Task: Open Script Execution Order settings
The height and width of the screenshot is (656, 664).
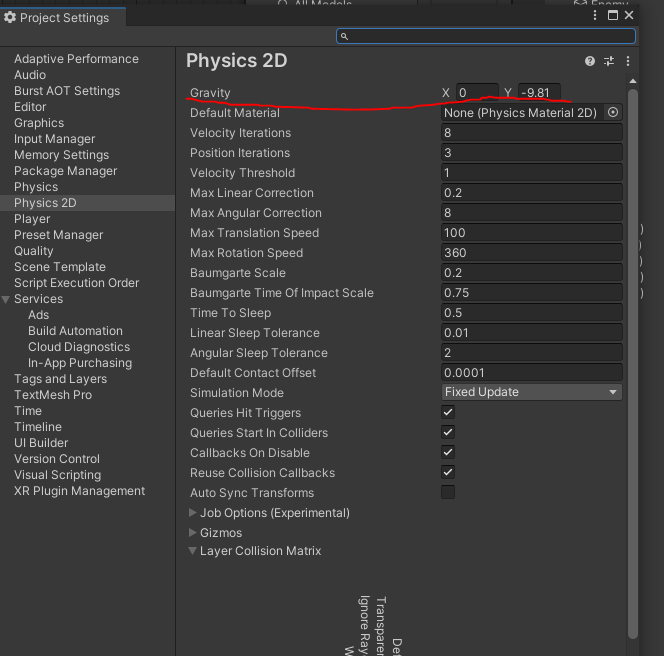Action: pos(76,283)
